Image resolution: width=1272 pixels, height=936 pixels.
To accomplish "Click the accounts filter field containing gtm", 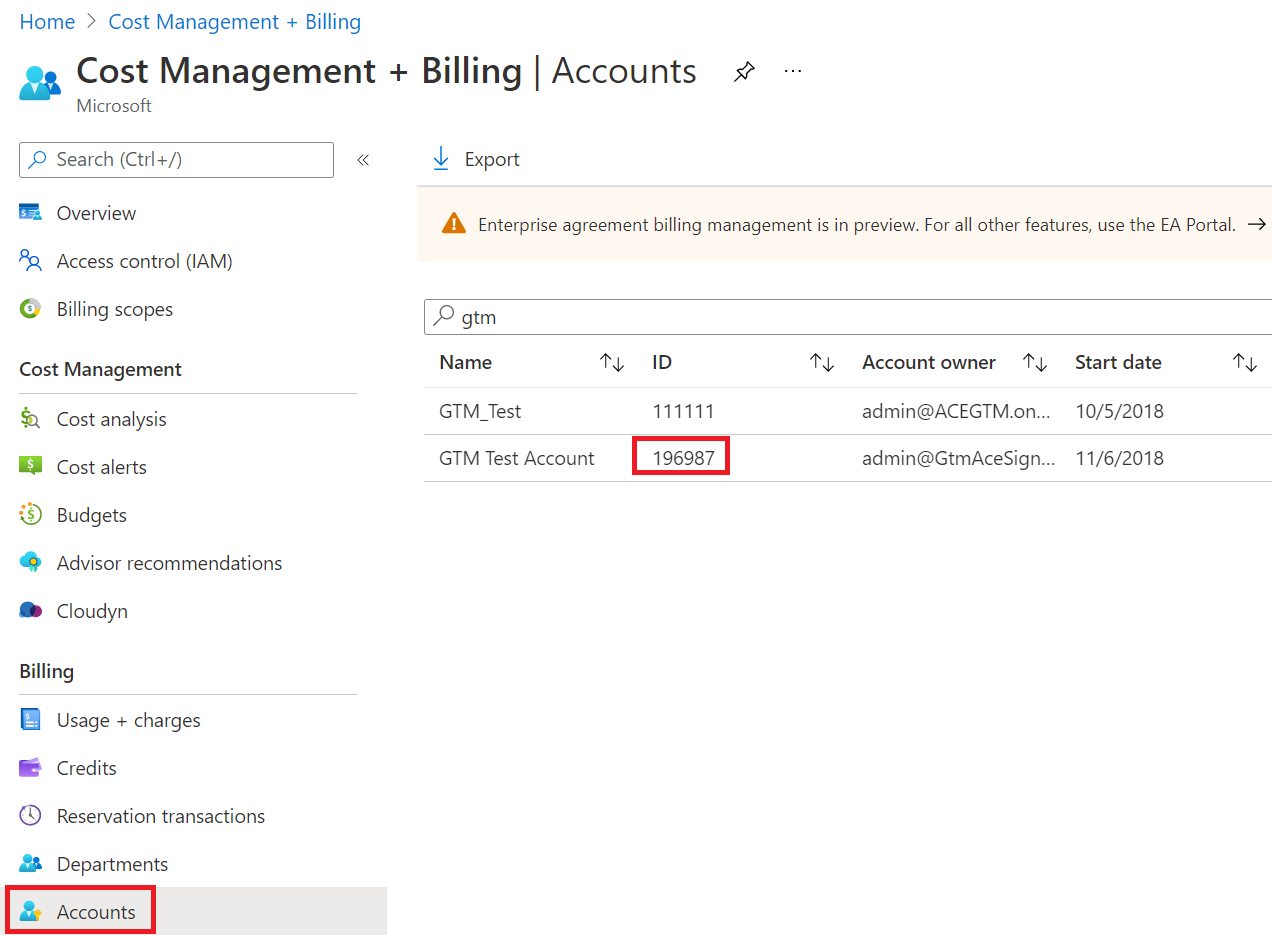I will click(850, 317).
